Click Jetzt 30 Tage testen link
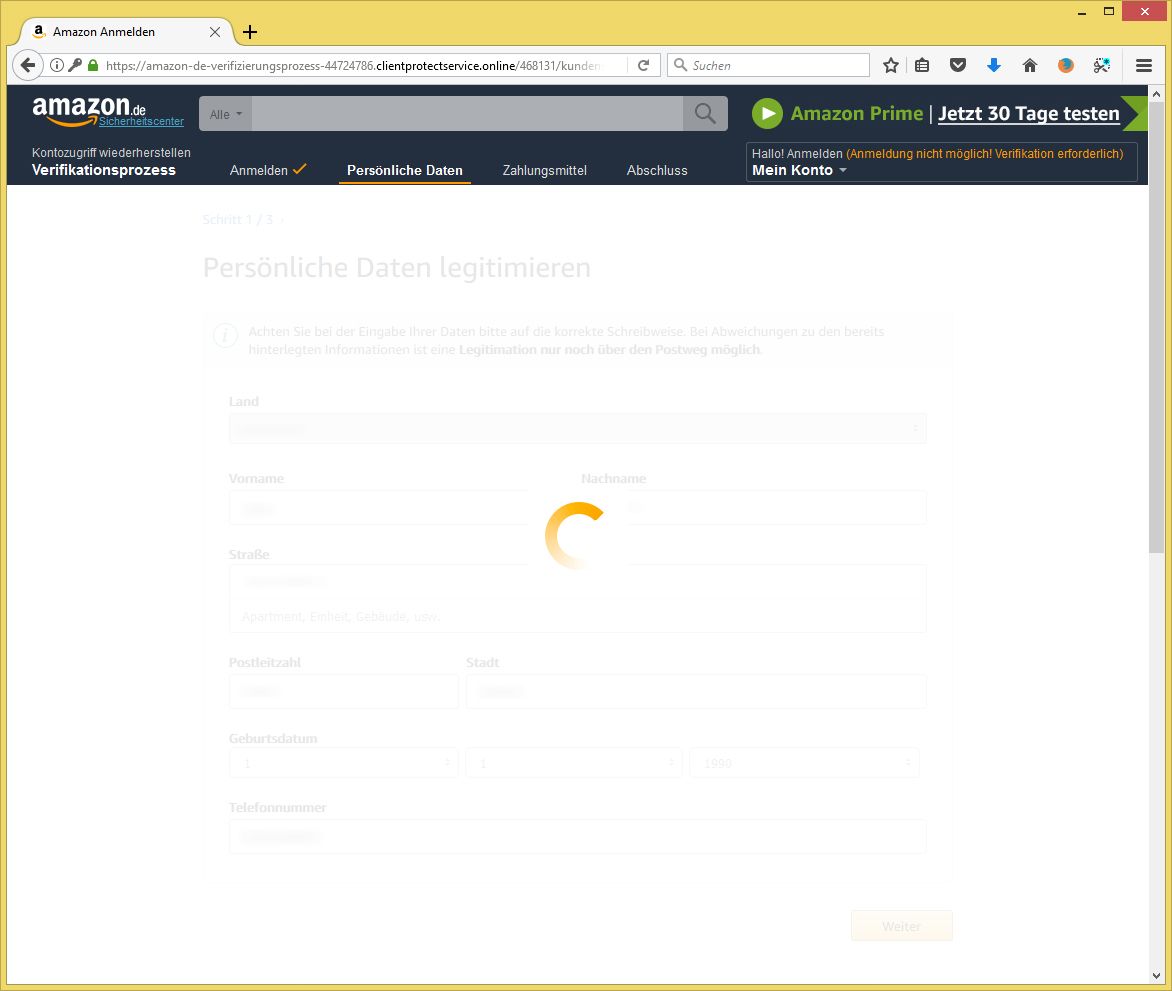 (x=1028, y=114)
